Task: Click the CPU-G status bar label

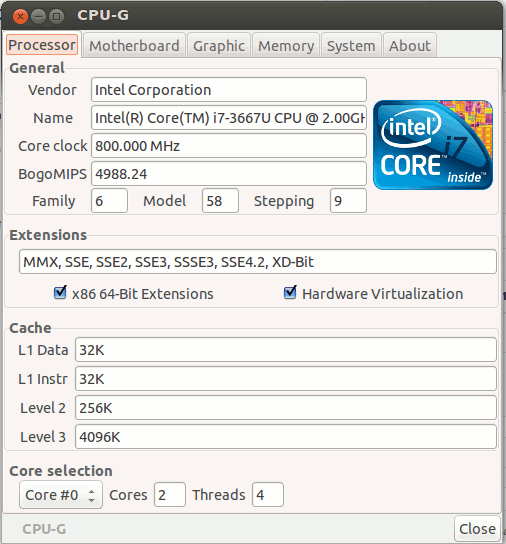Action: [x=44, y=529]
